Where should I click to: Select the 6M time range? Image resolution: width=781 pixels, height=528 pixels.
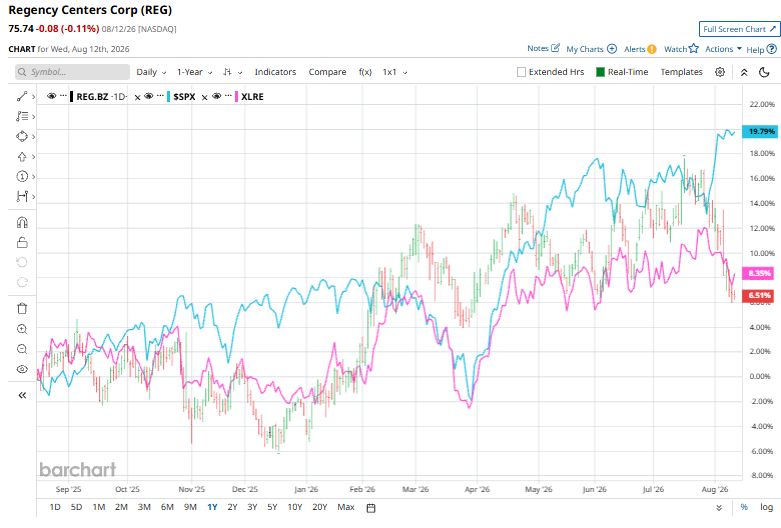(167, 507)
